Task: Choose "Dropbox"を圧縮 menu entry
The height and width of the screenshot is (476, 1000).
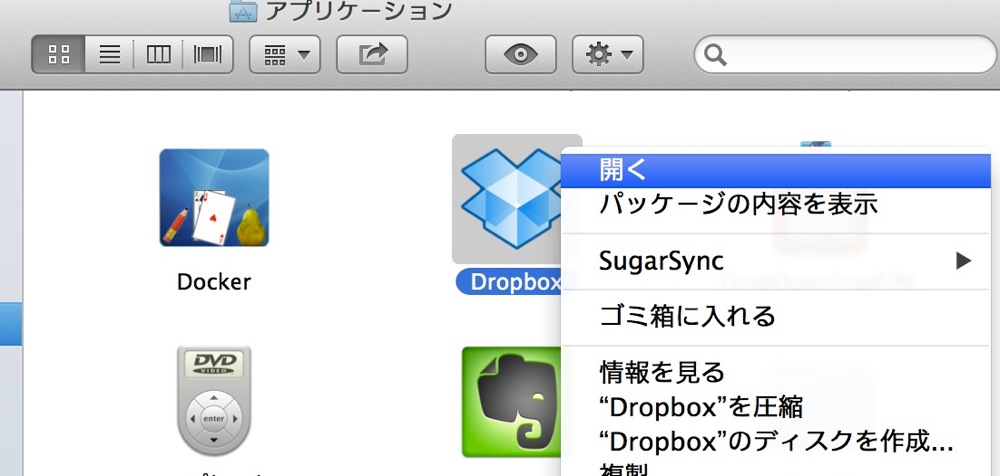Action: tap(775, 406)
